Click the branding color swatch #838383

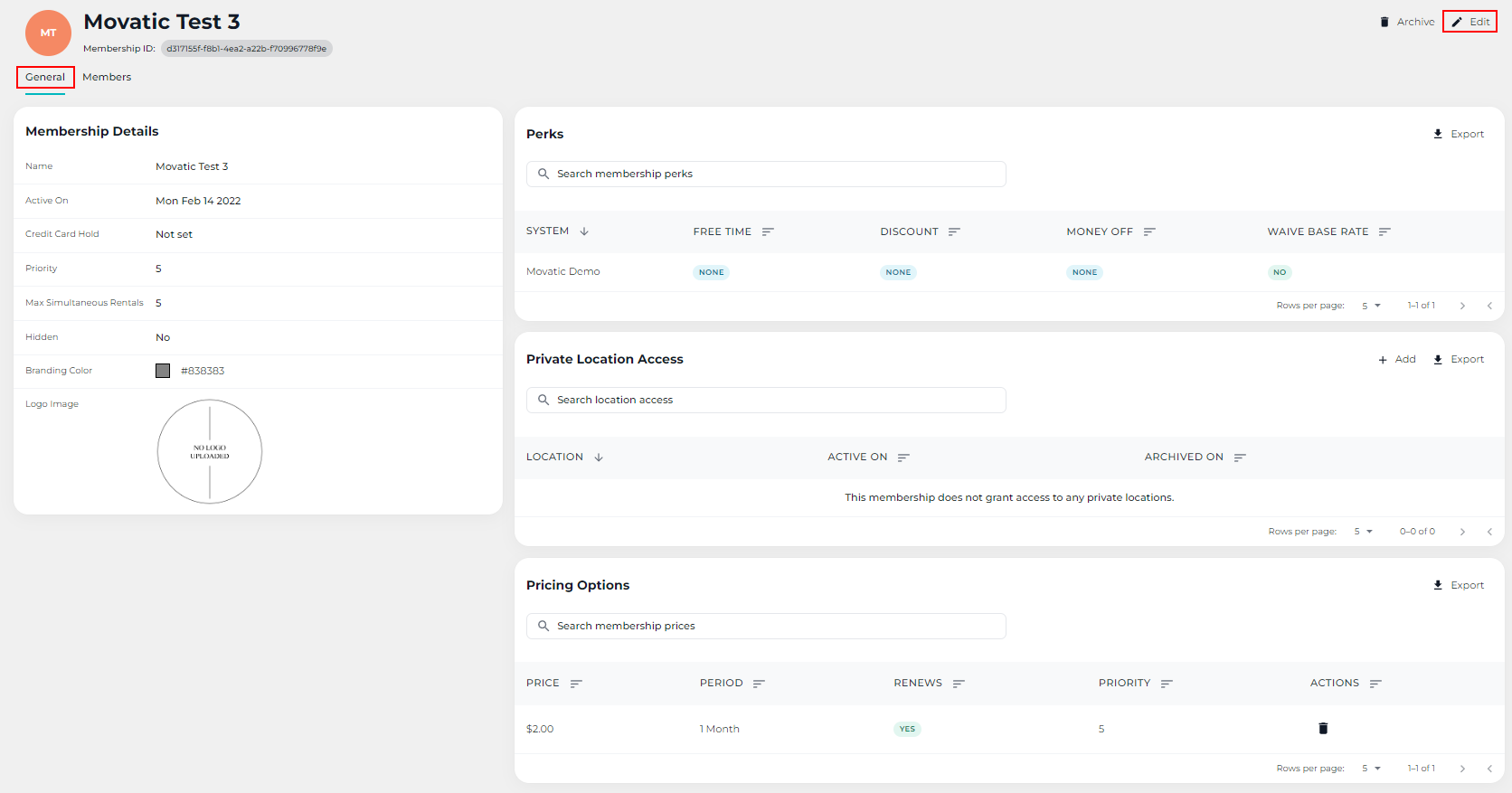[163, 371]
